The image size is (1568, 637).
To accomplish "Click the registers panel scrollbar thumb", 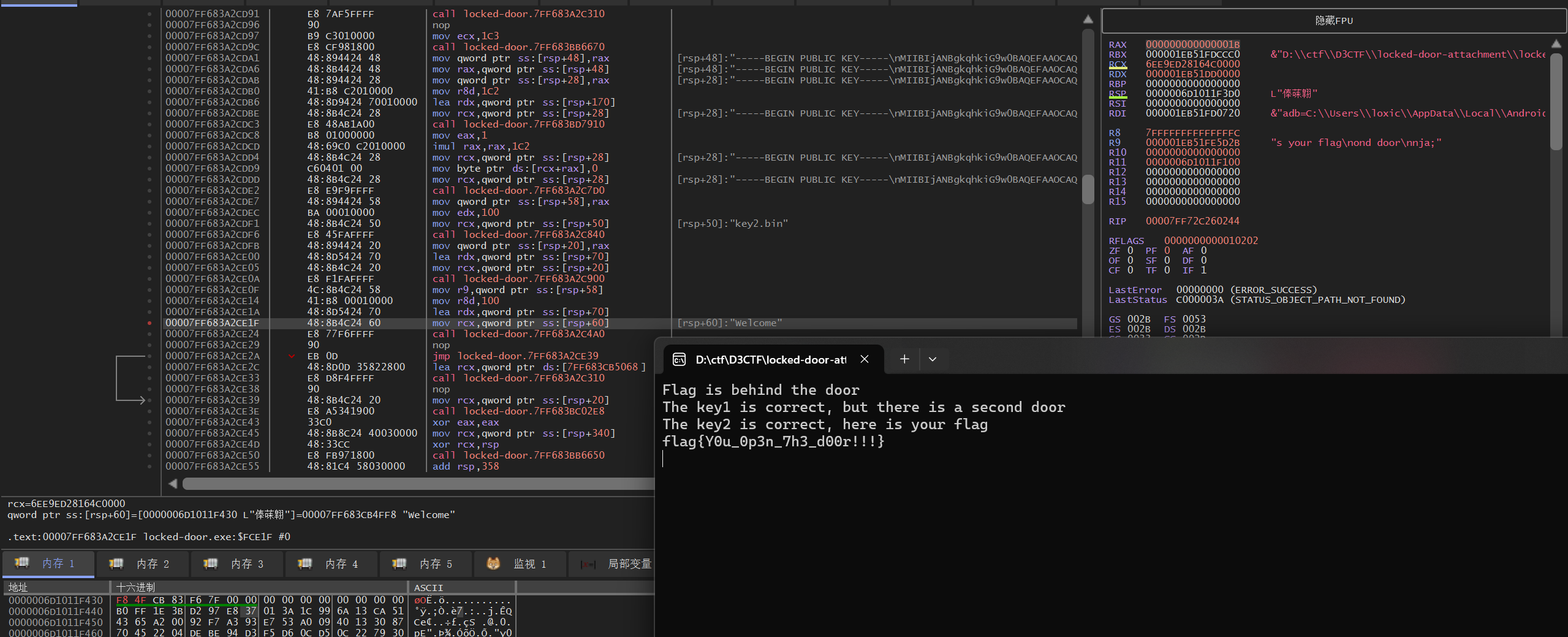I will [1556, 101].
